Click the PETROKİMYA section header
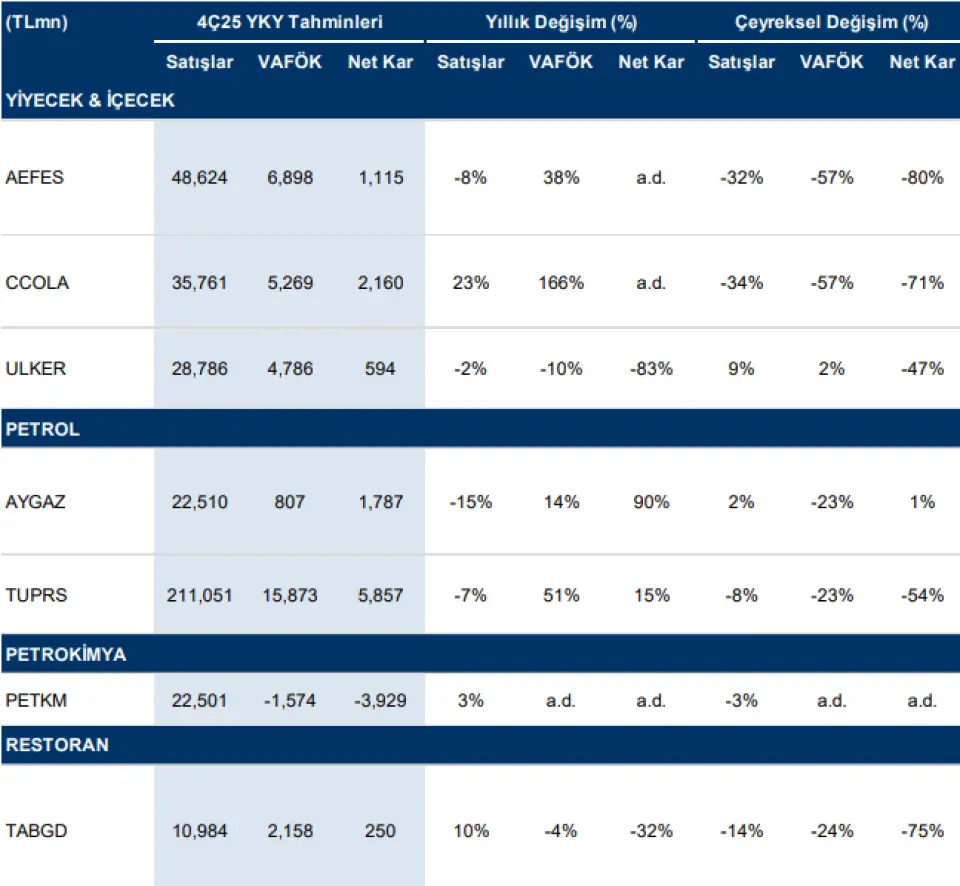The width and height of the screenshot is (960, 886). point(66,655)
